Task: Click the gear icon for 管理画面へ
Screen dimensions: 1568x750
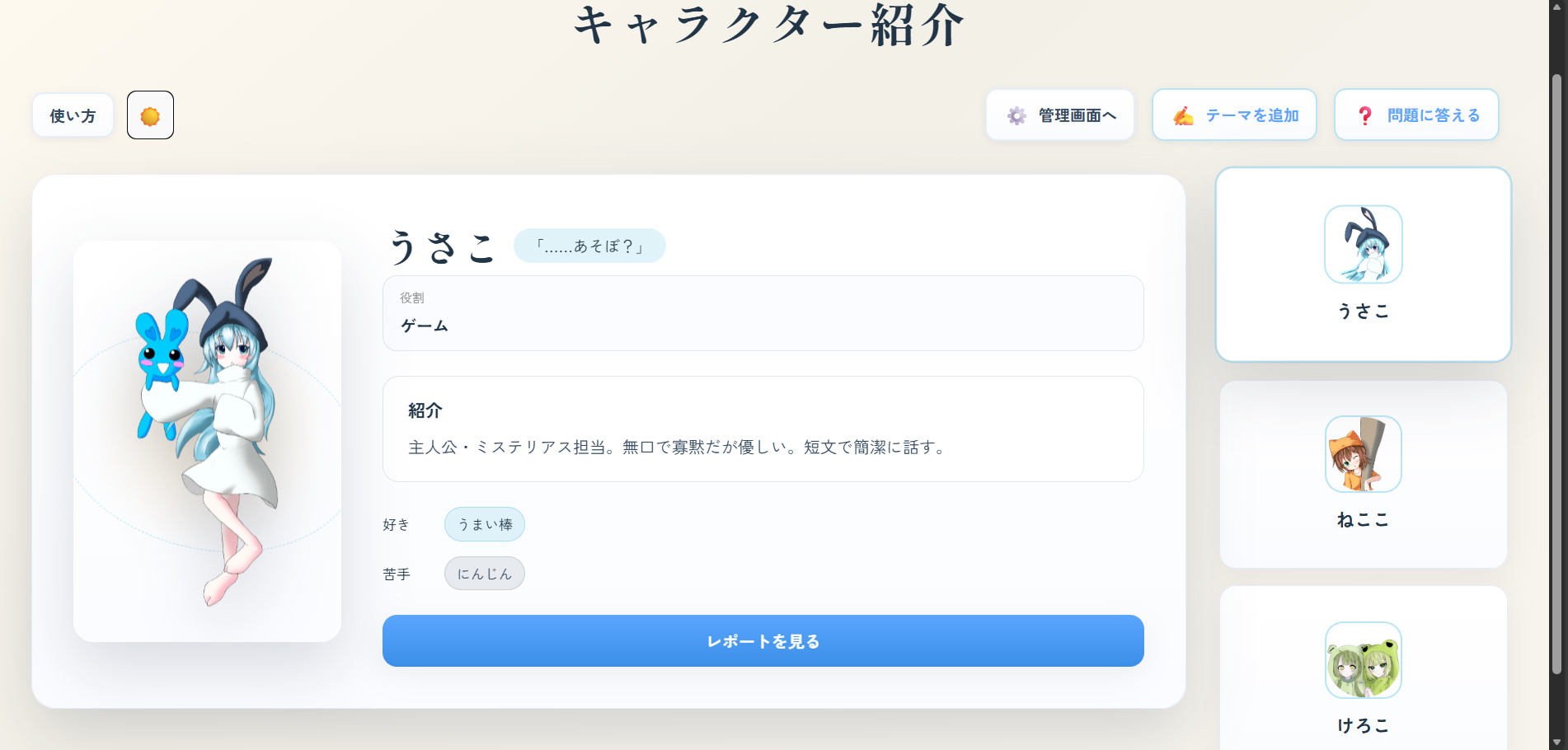Action: point(1016,115)
